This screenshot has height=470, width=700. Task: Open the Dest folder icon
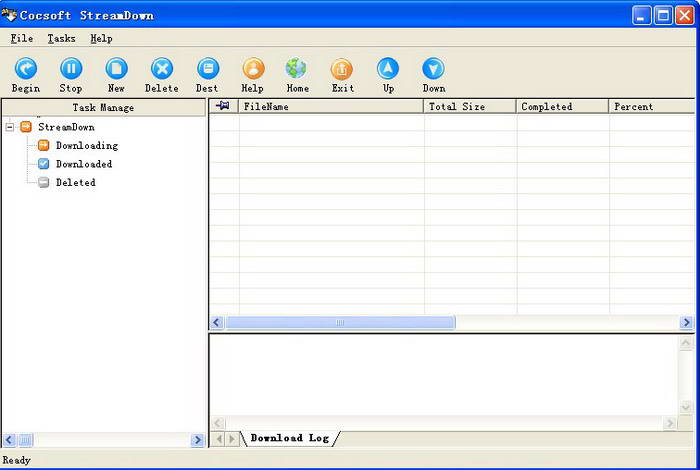click(207, 69)
